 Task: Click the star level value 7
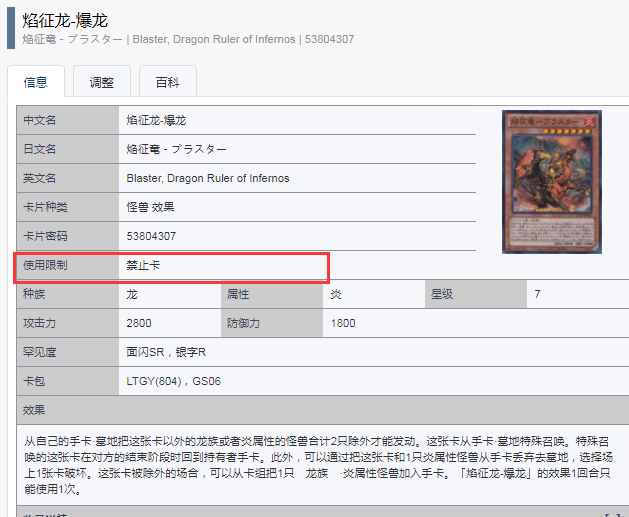coord(537,295)
